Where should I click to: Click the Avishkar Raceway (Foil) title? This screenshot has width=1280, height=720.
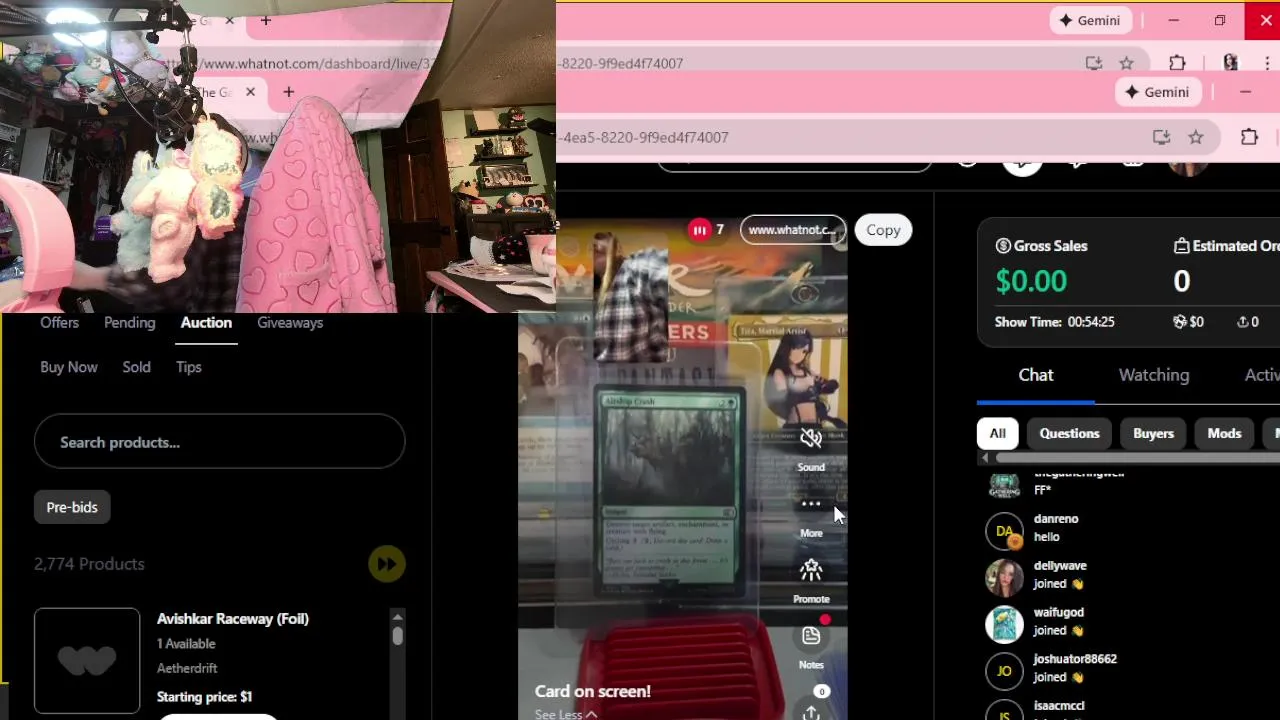(232, 619)
